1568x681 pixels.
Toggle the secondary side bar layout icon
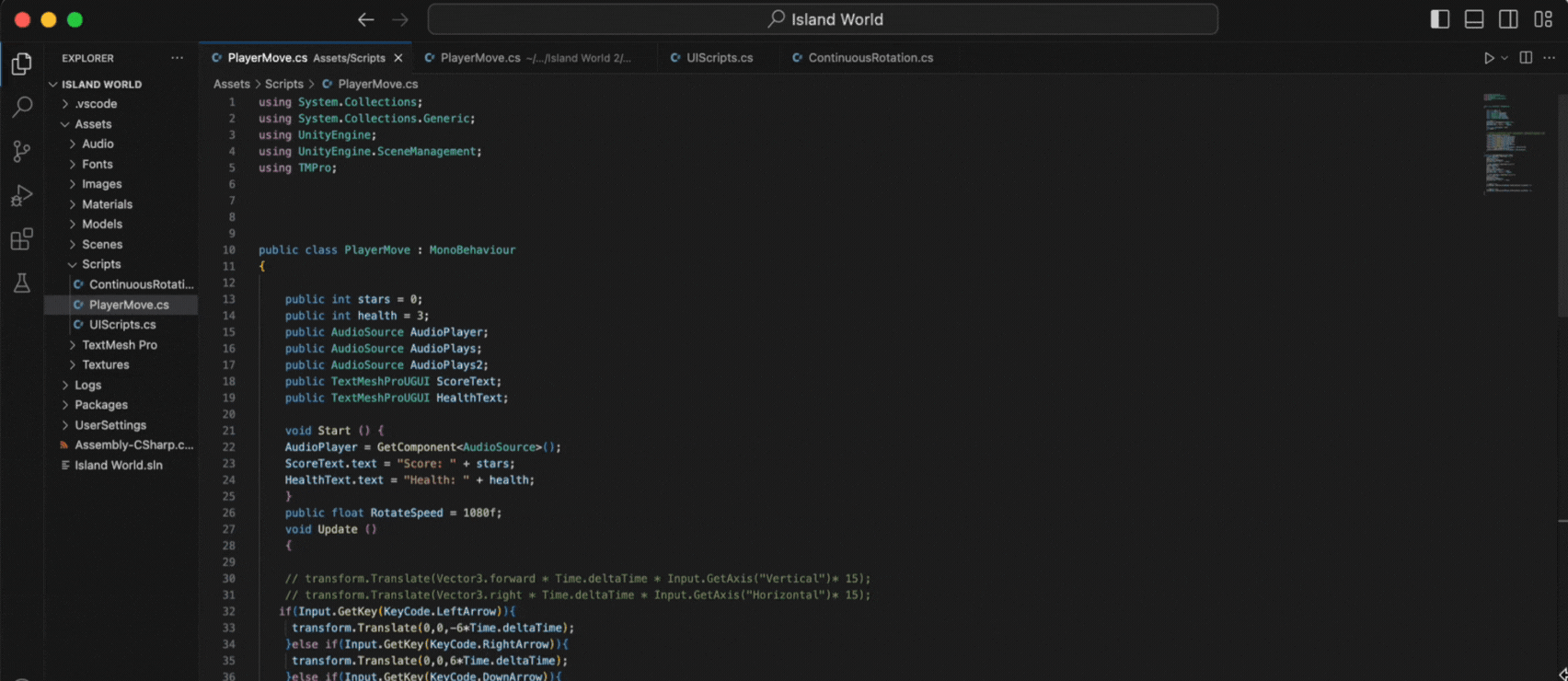1508,19
